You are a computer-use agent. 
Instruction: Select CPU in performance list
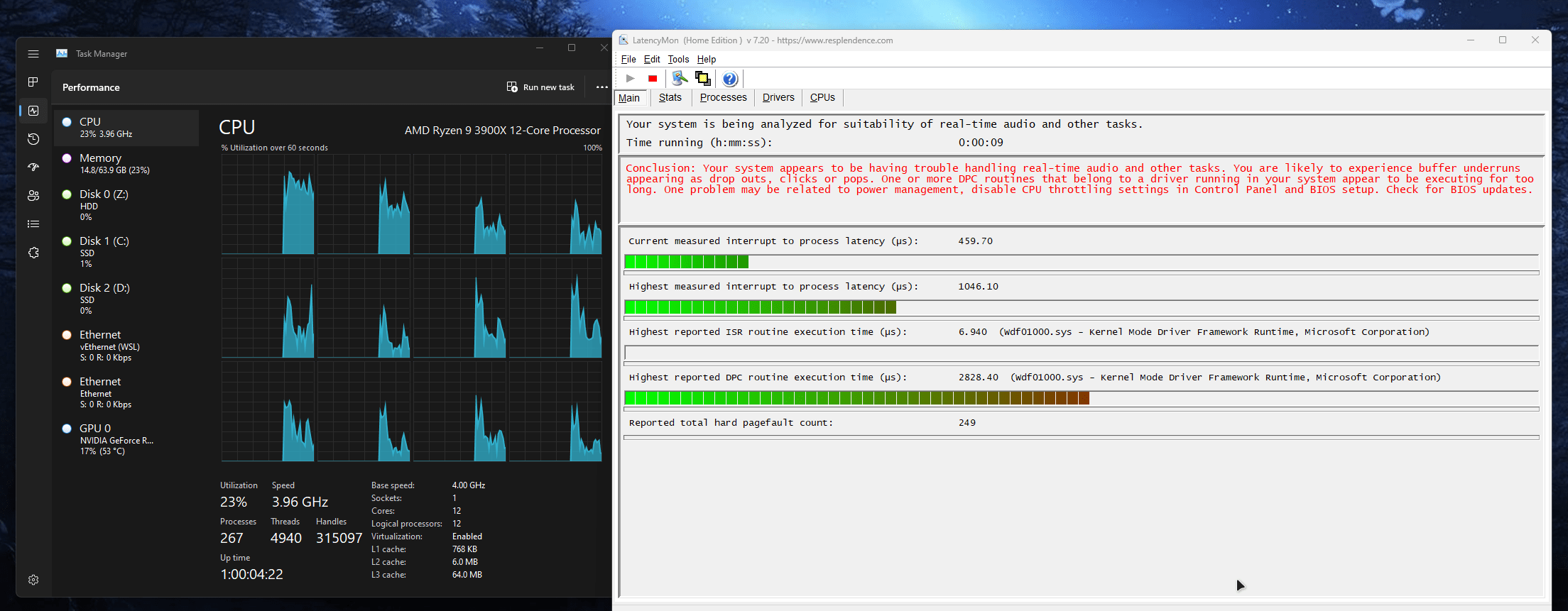pyautogui.click(x=126, y=128)
